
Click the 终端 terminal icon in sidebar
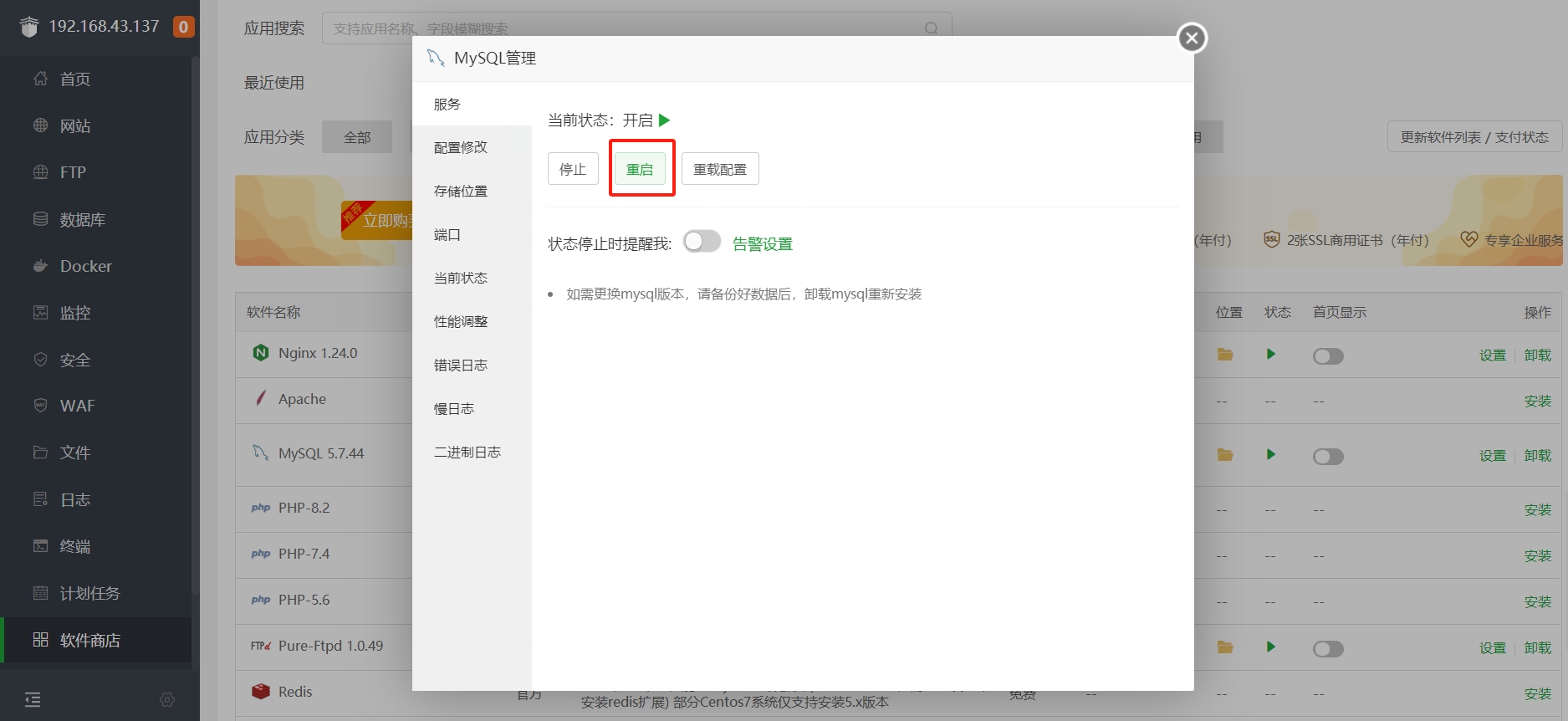click(x=40, y=546)
